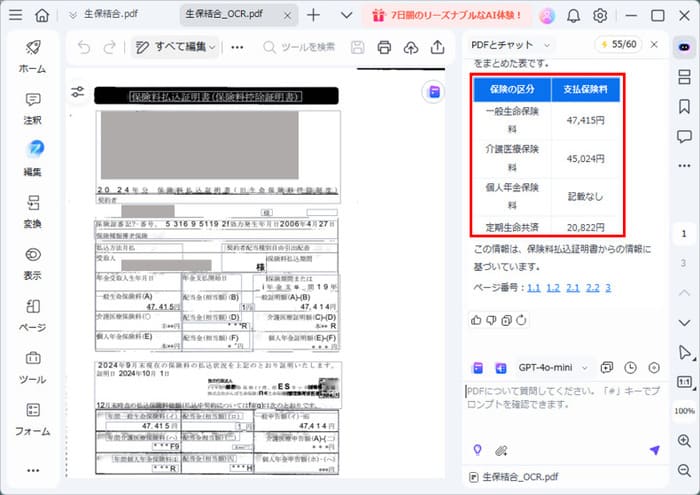
Task: Copy the AI response
Action: (x=507, y=320)
